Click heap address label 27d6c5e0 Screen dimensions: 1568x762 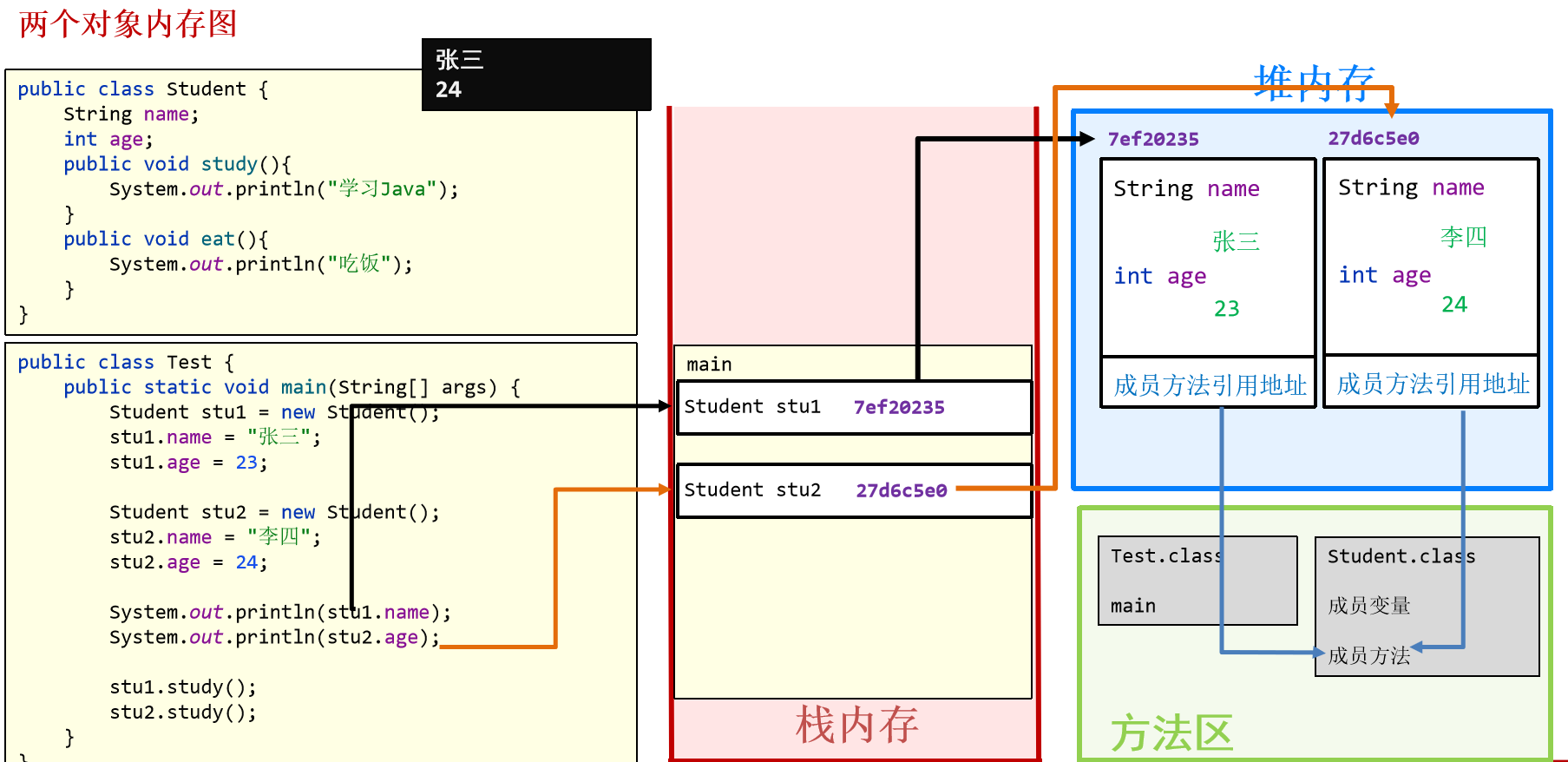point(1374,138)
